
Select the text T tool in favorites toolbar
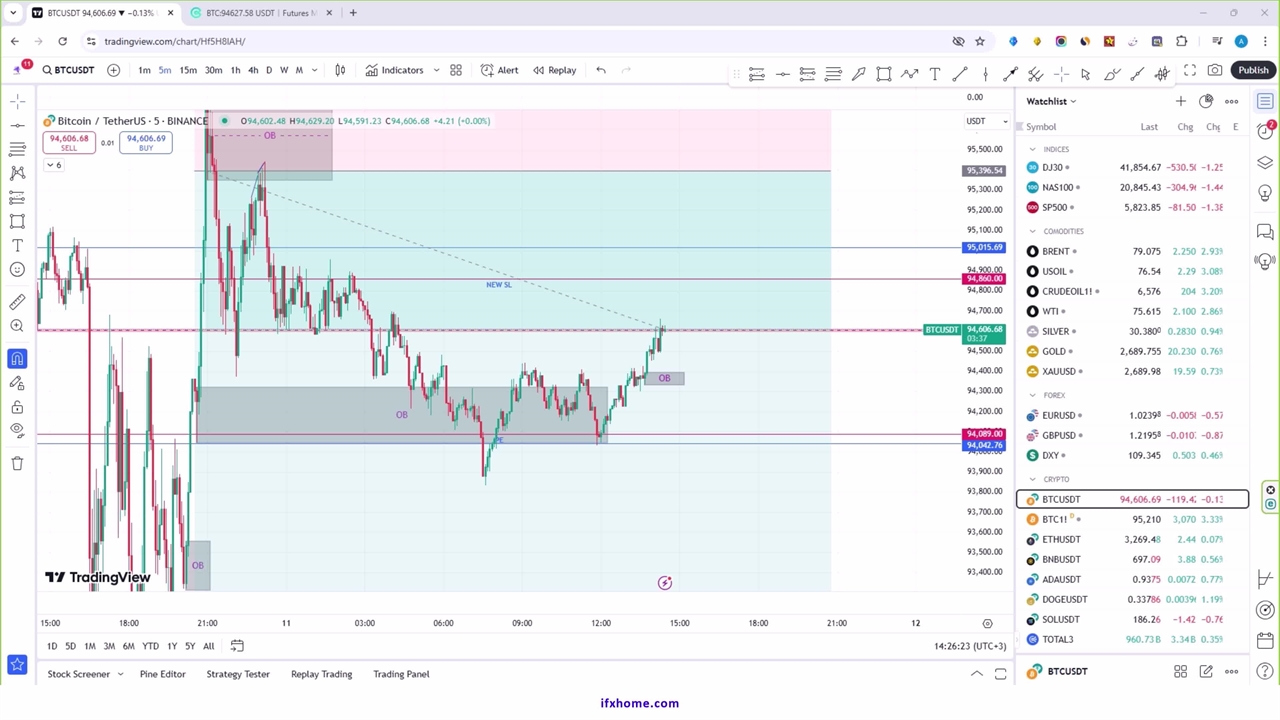934,73
